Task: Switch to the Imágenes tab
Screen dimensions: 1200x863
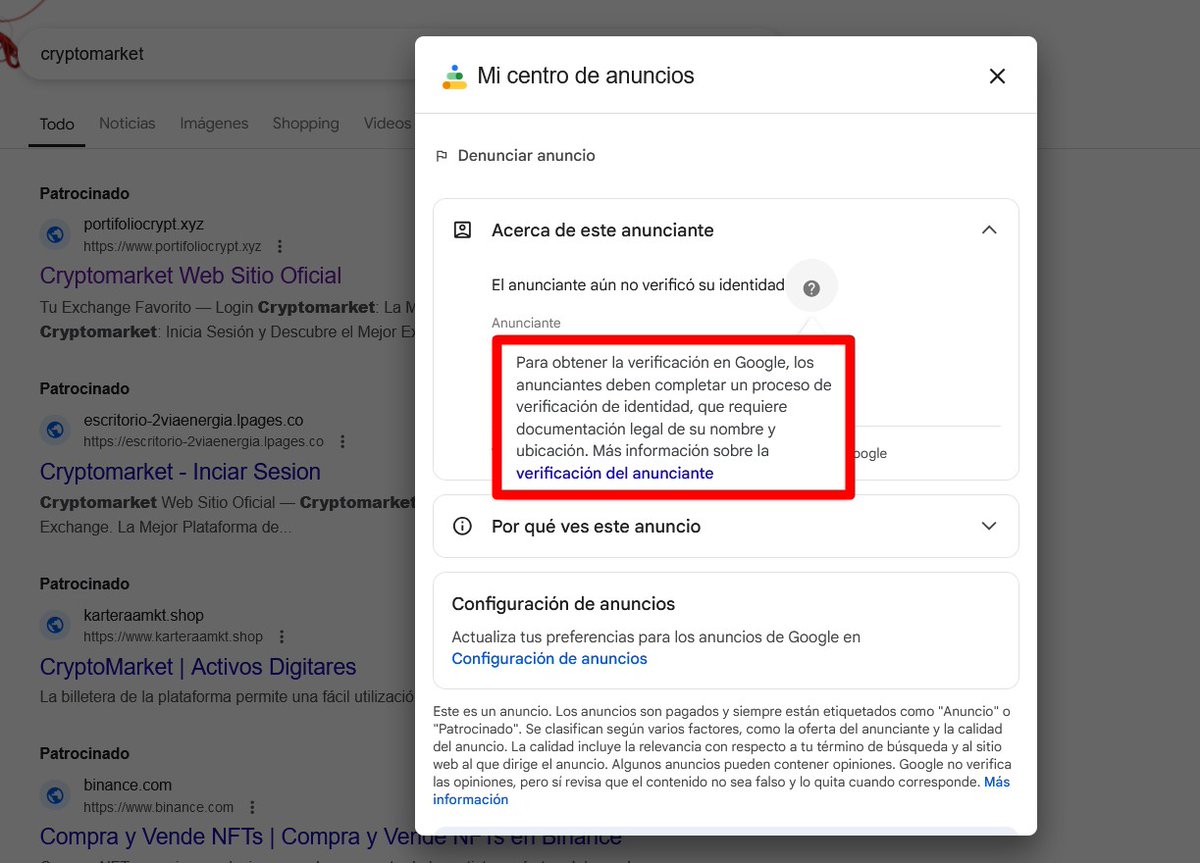Action: [x=214, y=123]
